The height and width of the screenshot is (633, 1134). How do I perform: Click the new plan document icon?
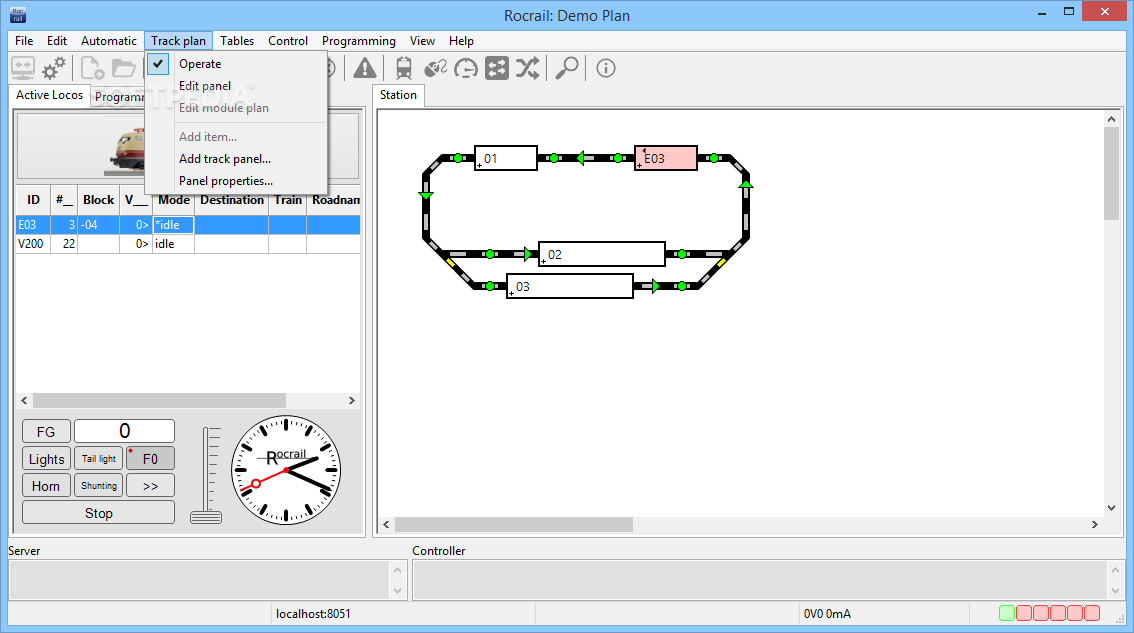coord(93,69)
